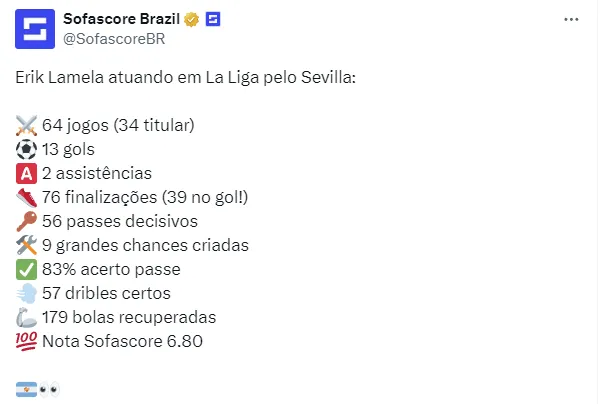Open the Sofascore Brazil display name
The image size is (602, 404).
pos(119,19)
